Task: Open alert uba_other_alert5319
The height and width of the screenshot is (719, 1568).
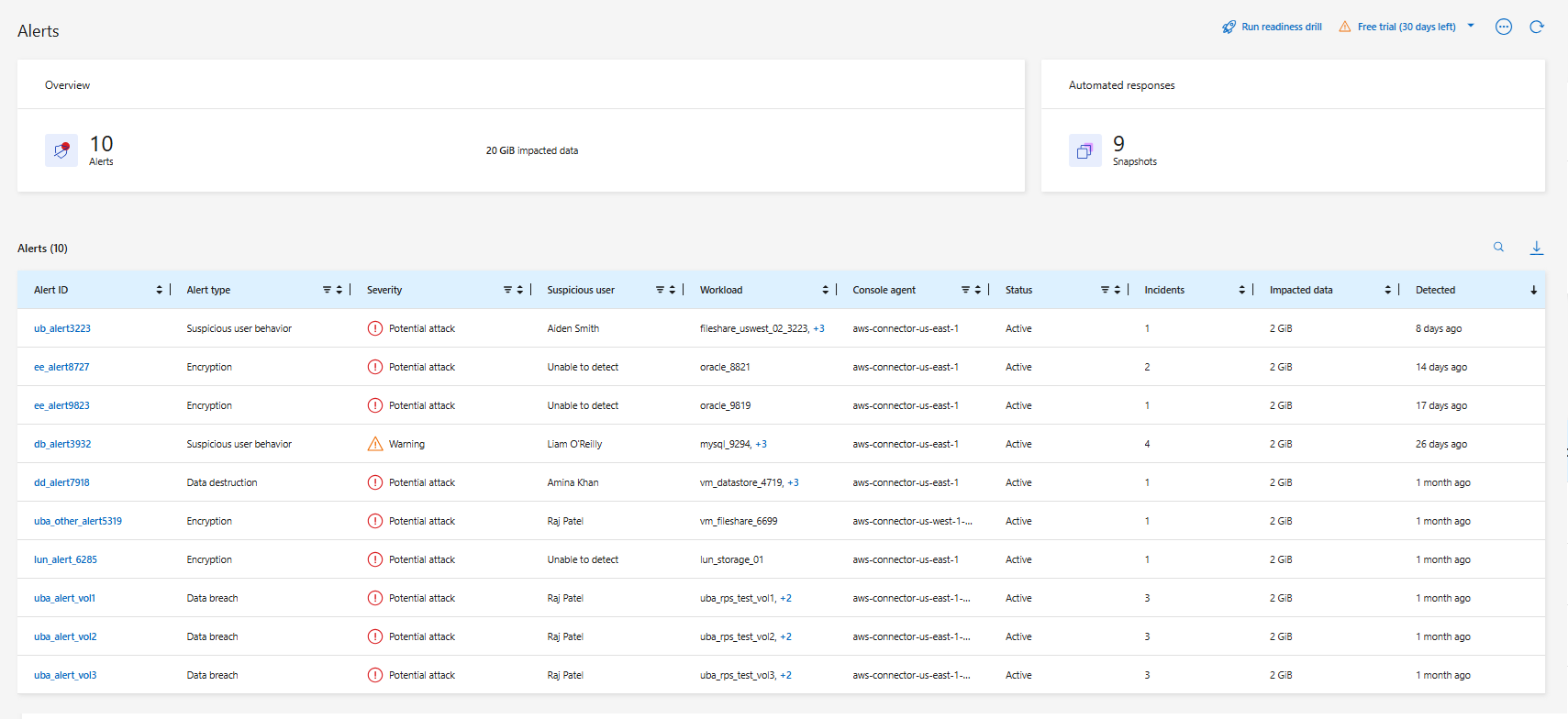Action: (78, 521)
